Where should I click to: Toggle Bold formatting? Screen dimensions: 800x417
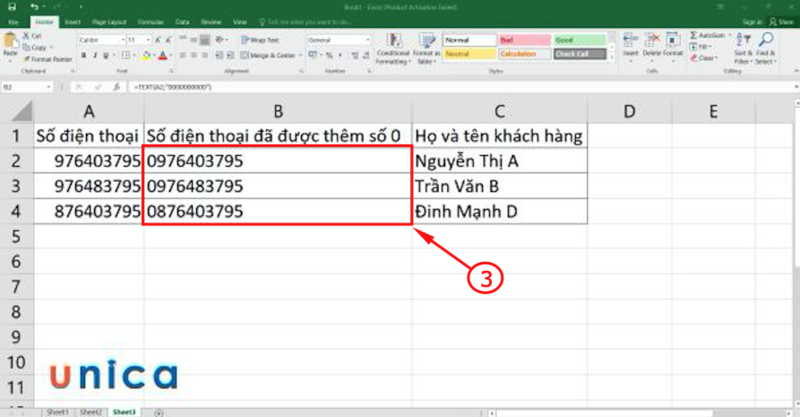(83, 55)
